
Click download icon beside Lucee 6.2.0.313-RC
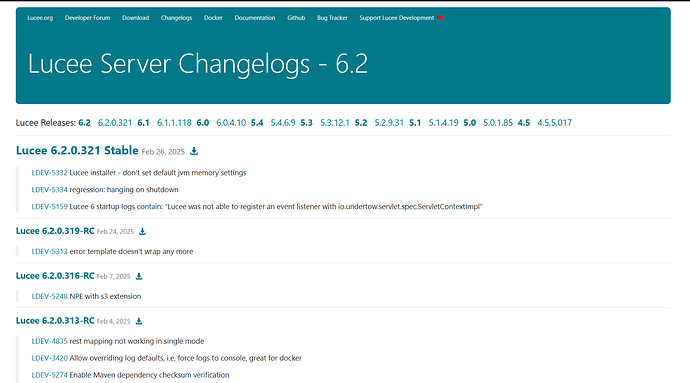(139, 321)
